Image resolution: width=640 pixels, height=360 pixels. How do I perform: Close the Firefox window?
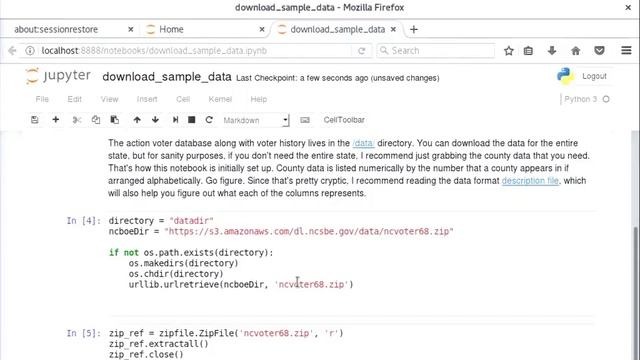click(x=628, y=7)
